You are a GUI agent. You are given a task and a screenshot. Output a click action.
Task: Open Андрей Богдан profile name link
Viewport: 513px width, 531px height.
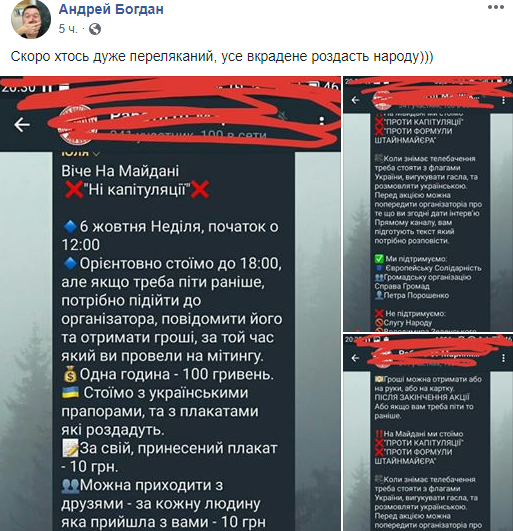pos(111,9)
